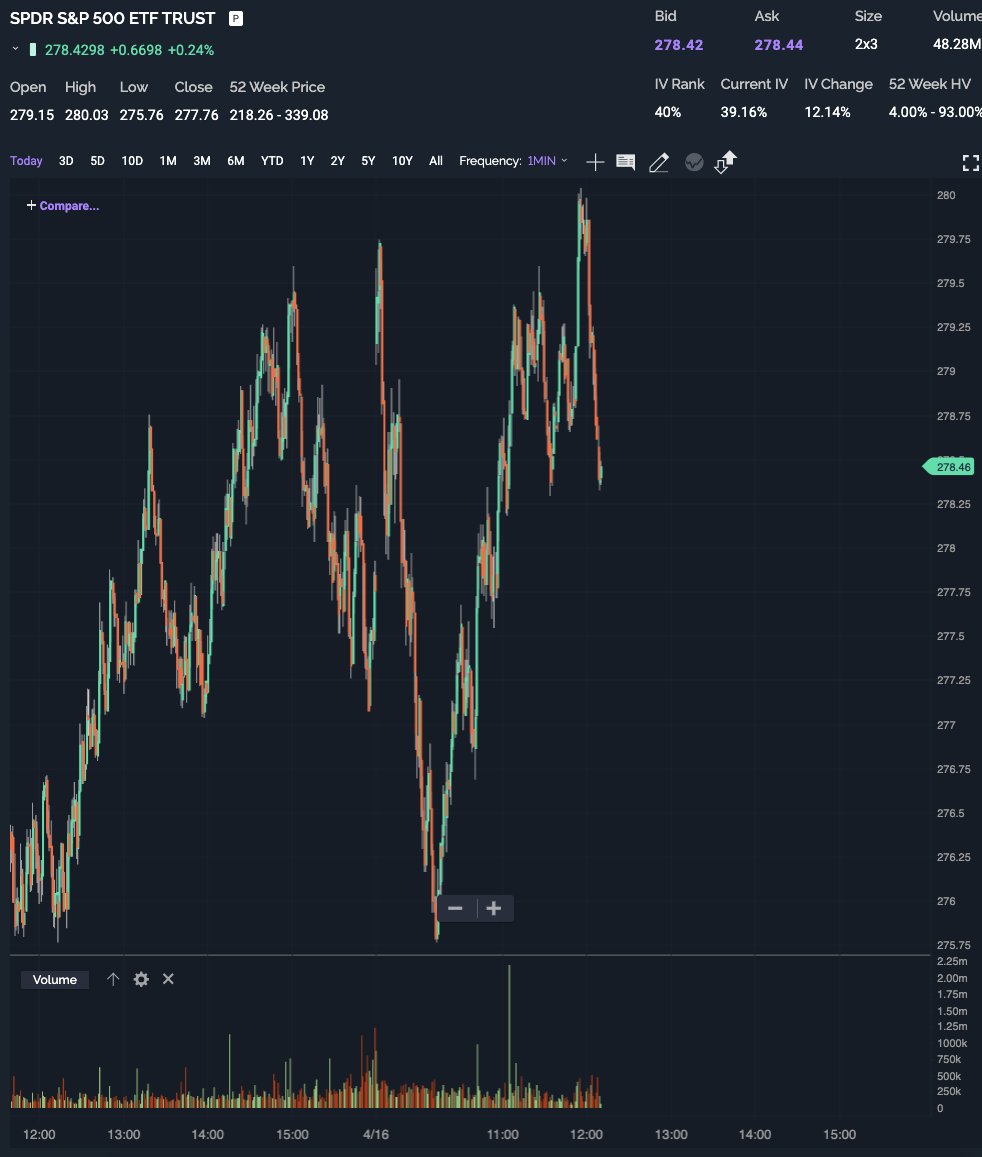
Task: Expand the quote details chevron
Action: (x=15, y=49)
